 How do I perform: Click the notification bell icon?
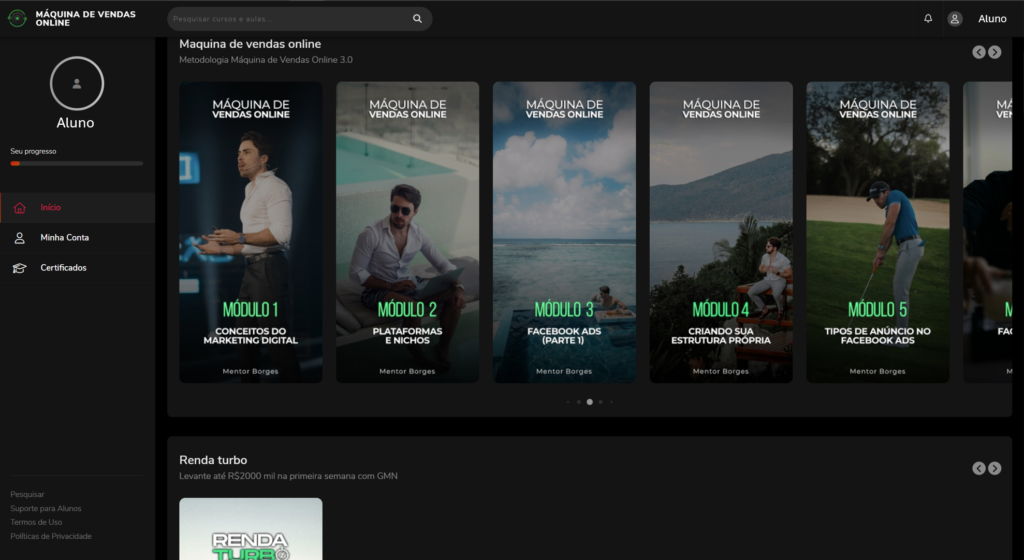[x=928, y=19]
